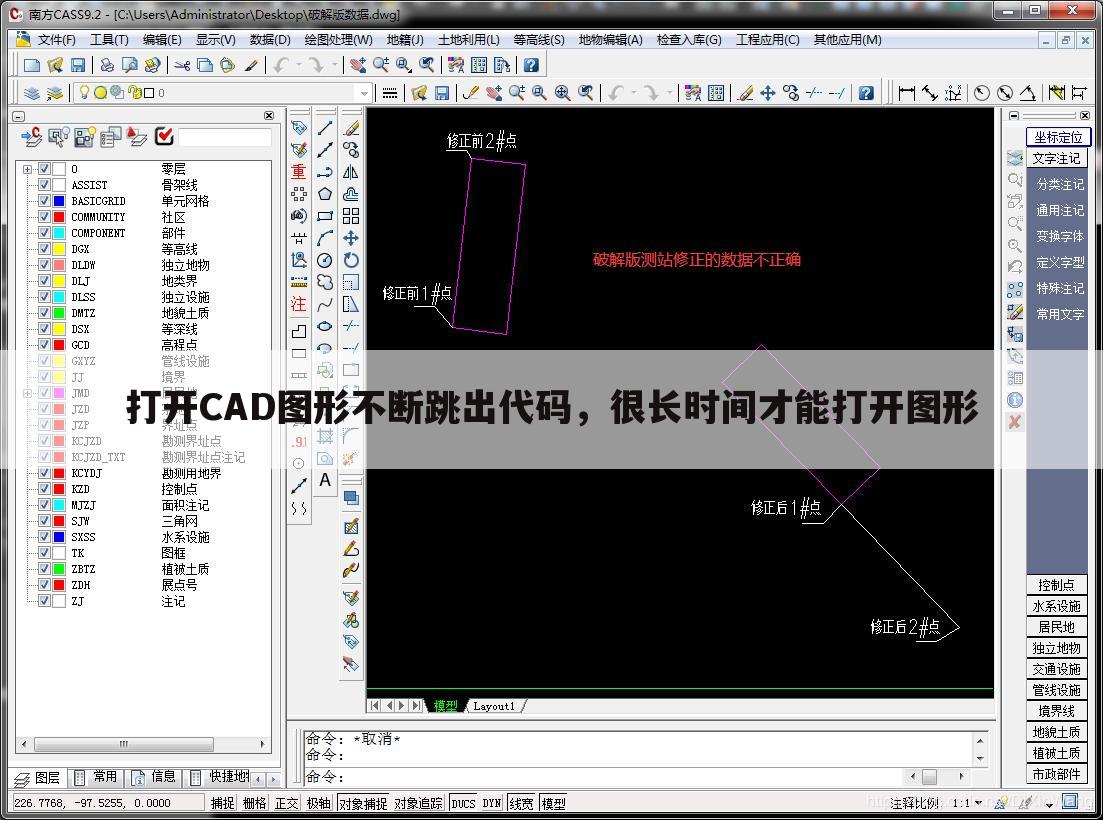Click the Save disk icon in first toolbar row
1103x820 pixels.
click(77, 65)
